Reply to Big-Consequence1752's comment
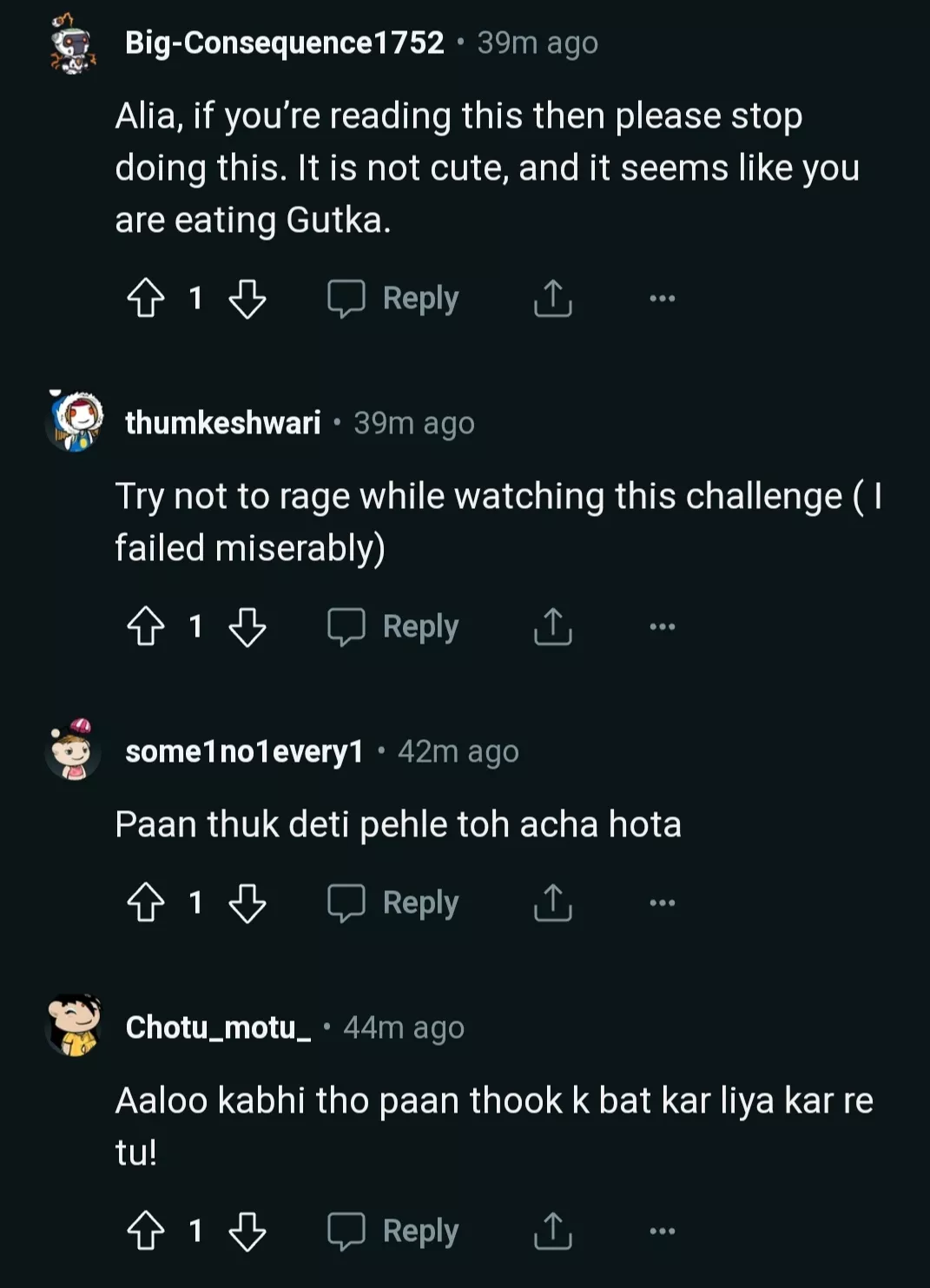 (394, 298)
